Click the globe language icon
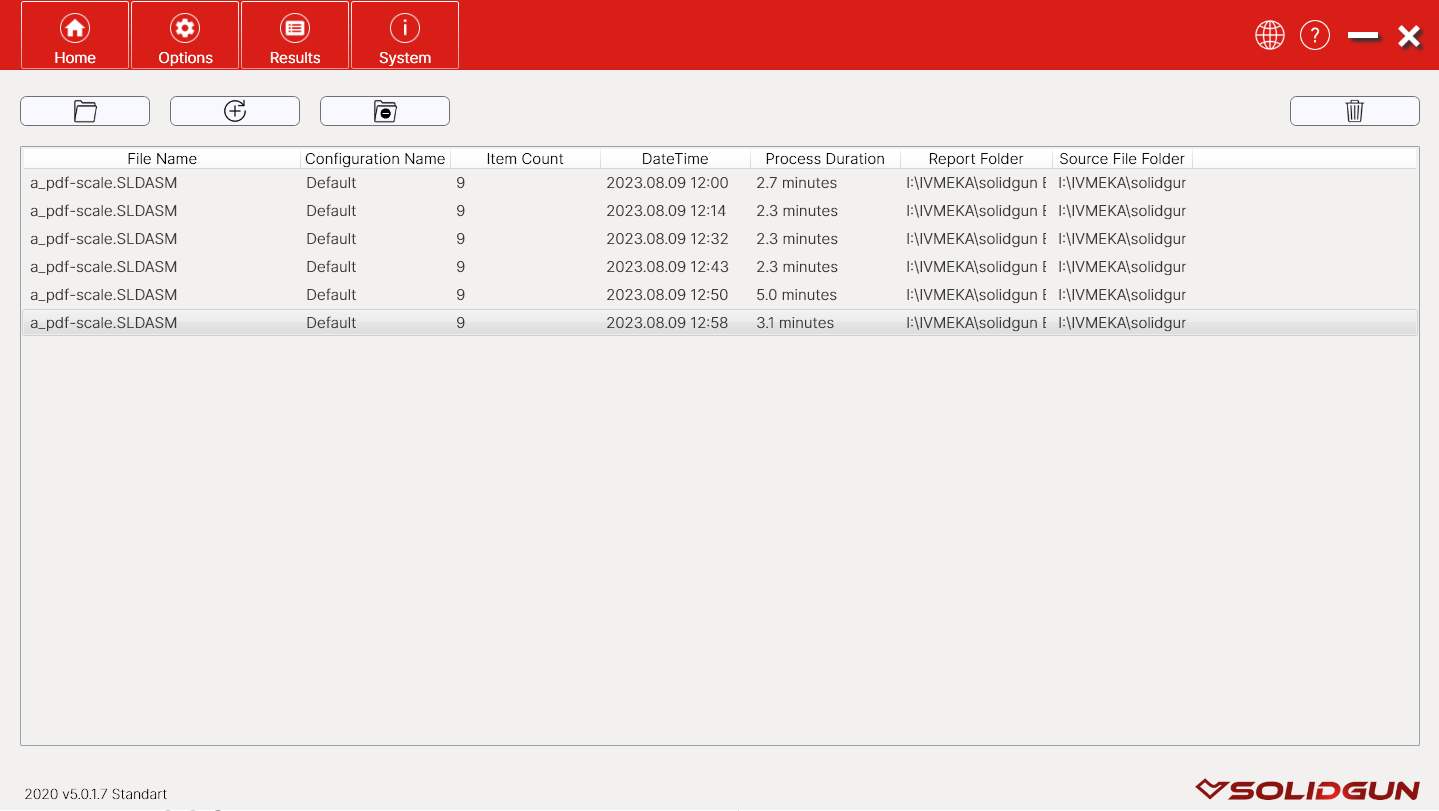 1270,35
